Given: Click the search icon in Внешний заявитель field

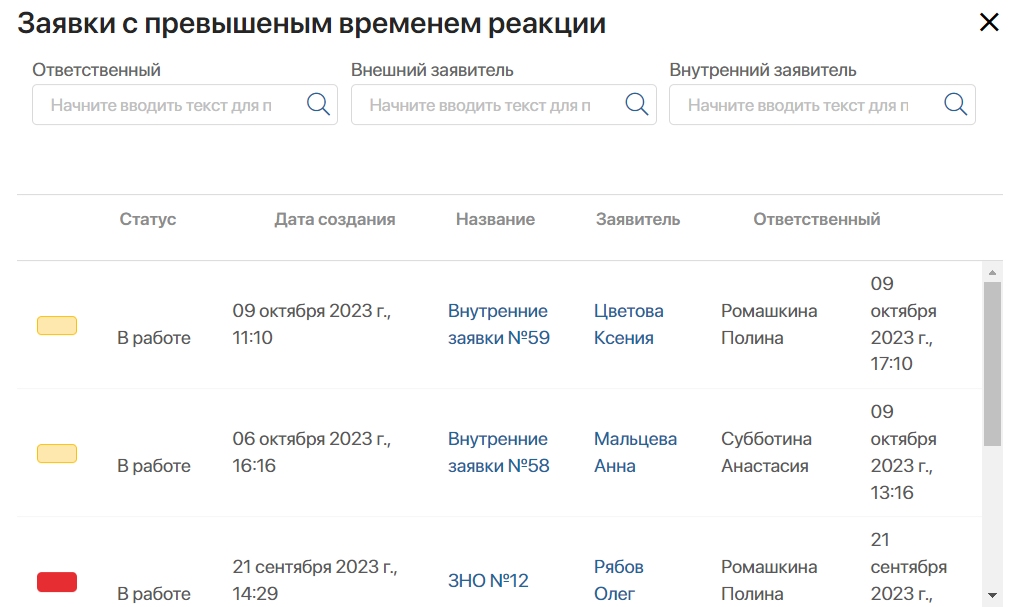Looking at the screenshot, I should point(636,104).
